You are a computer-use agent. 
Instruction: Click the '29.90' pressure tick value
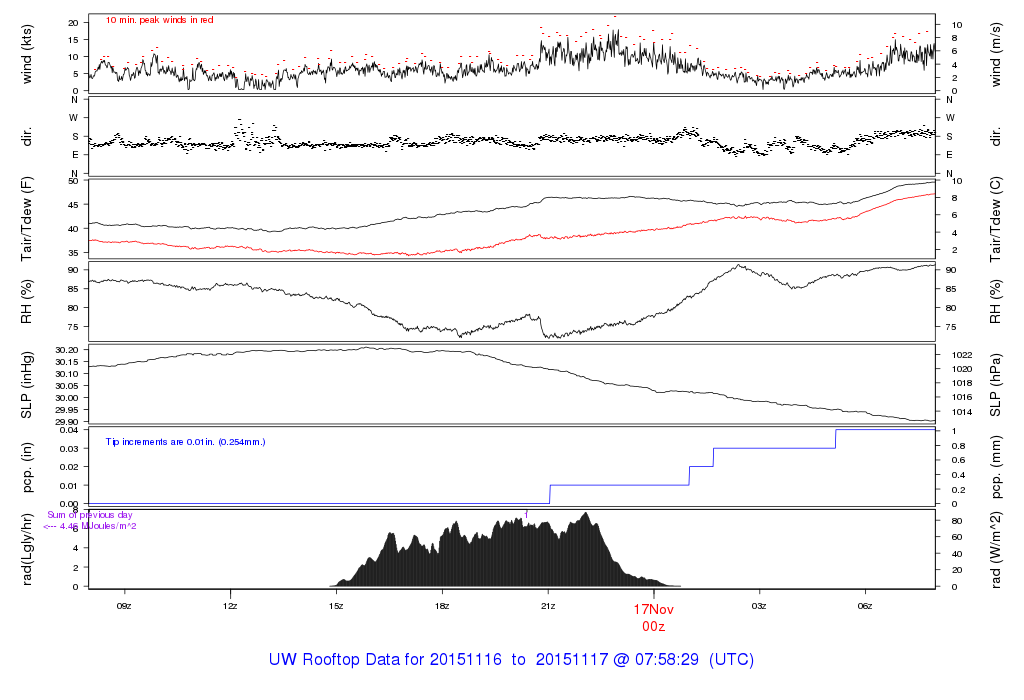point(67,422)
